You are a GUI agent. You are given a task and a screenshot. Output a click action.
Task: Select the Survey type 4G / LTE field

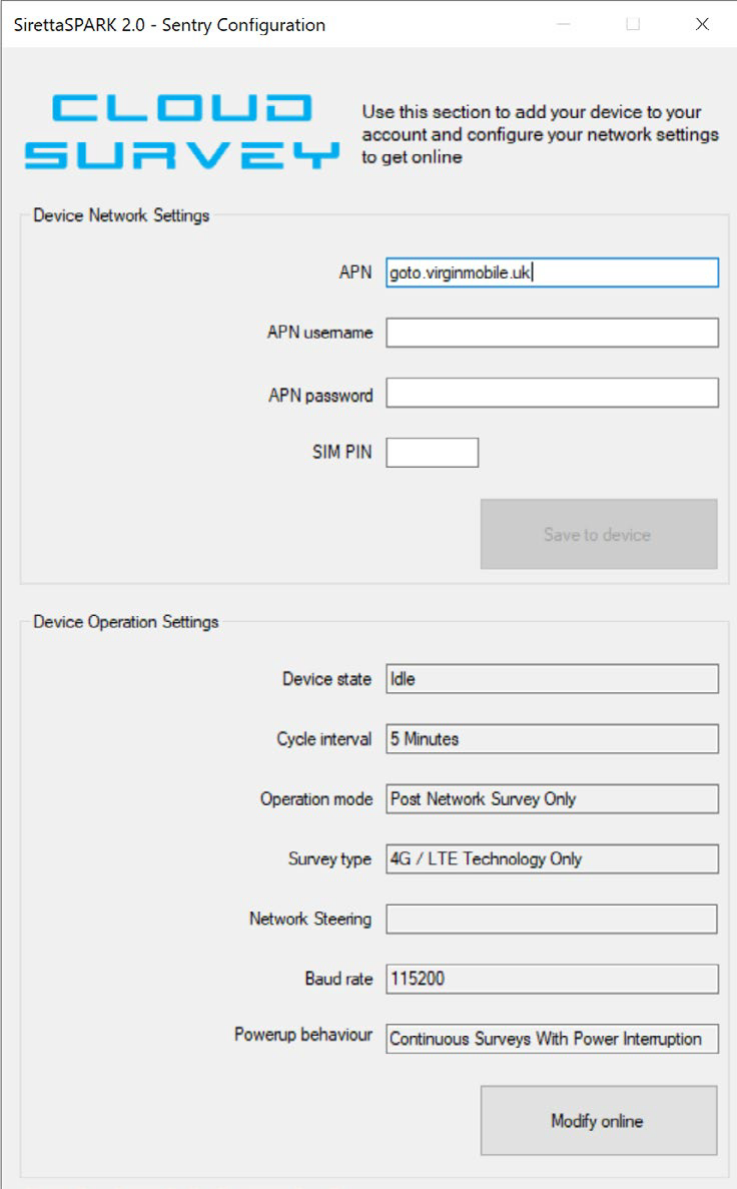552,859
